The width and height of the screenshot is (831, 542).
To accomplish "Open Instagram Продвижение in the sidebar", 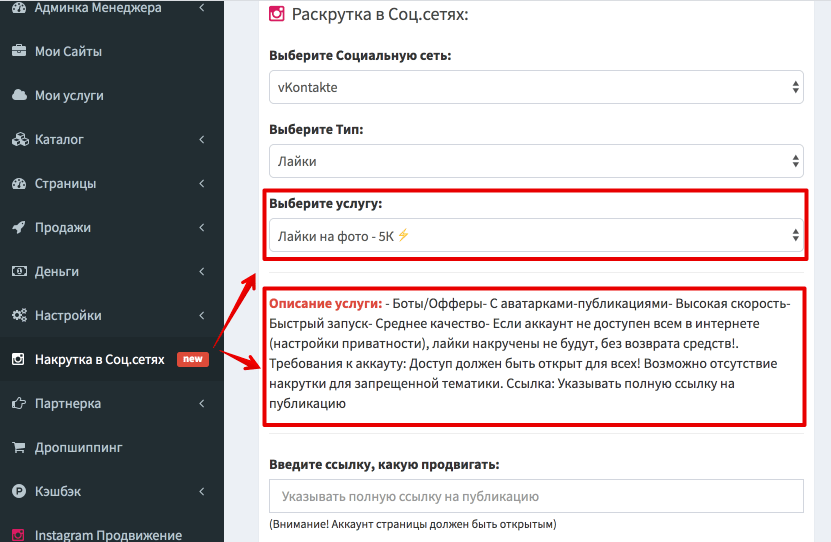I will point(108,535).
